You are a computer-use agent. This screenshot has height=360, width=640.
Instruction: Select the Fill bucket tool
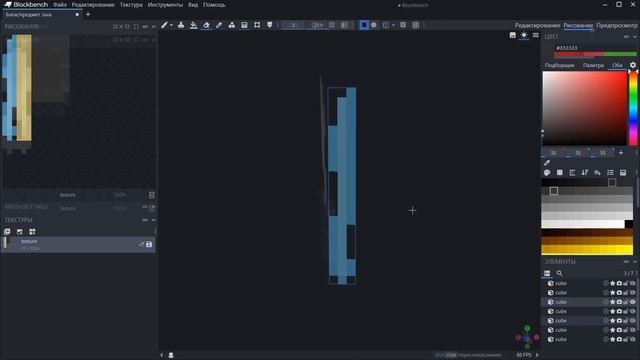click(x=193, y=25)
